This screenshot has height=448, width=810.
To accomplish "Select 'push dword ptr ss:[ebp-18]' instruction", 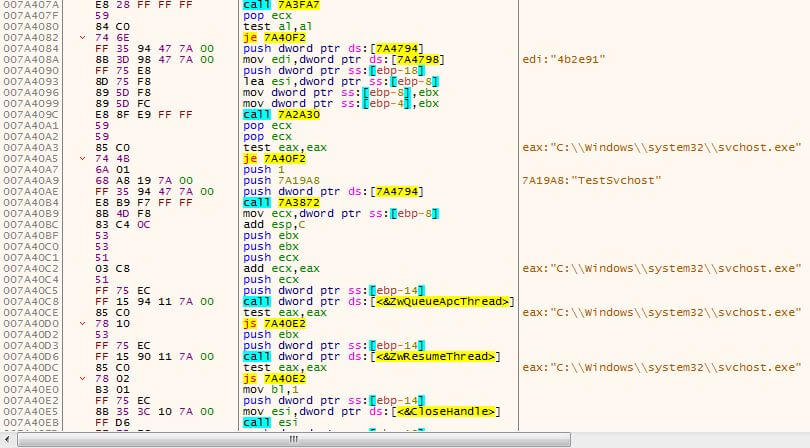I will pyautogui.click(x=334, y=70).
